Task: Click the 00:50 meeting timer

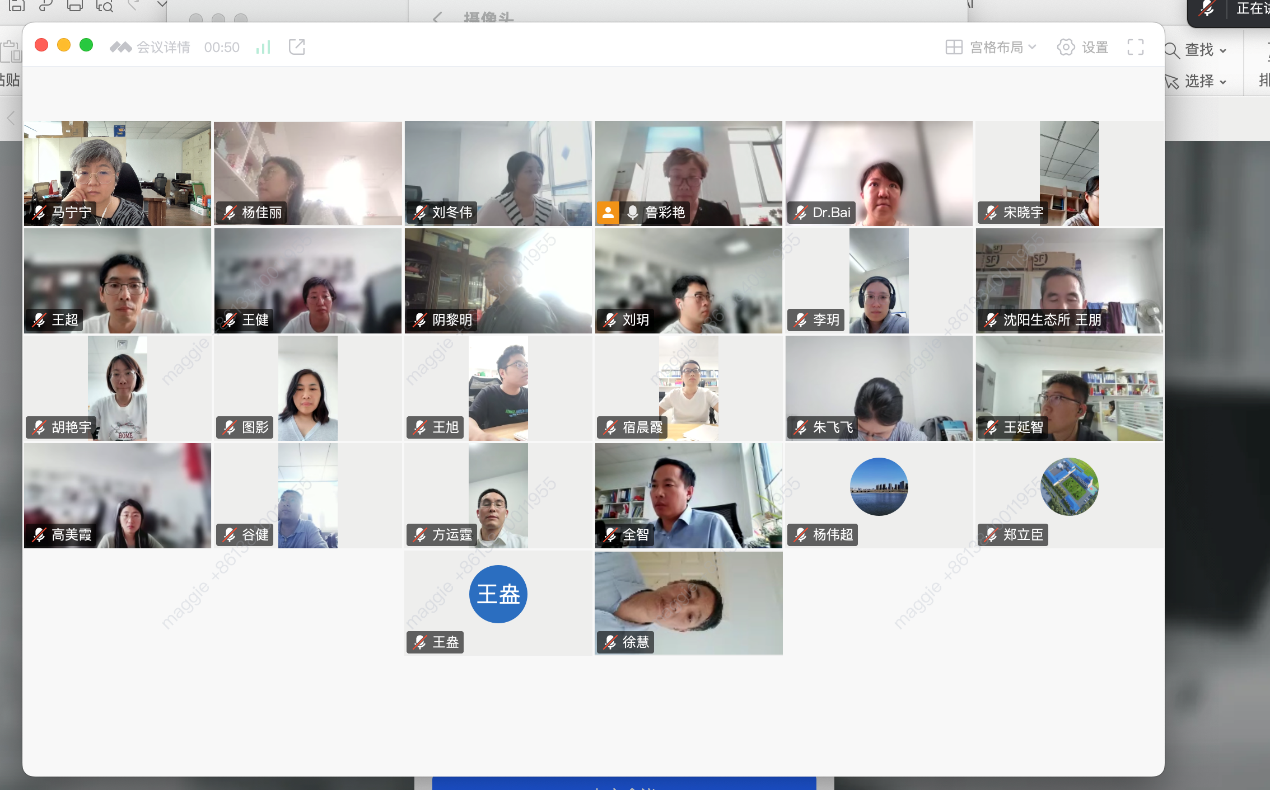Action: (222, 47)
